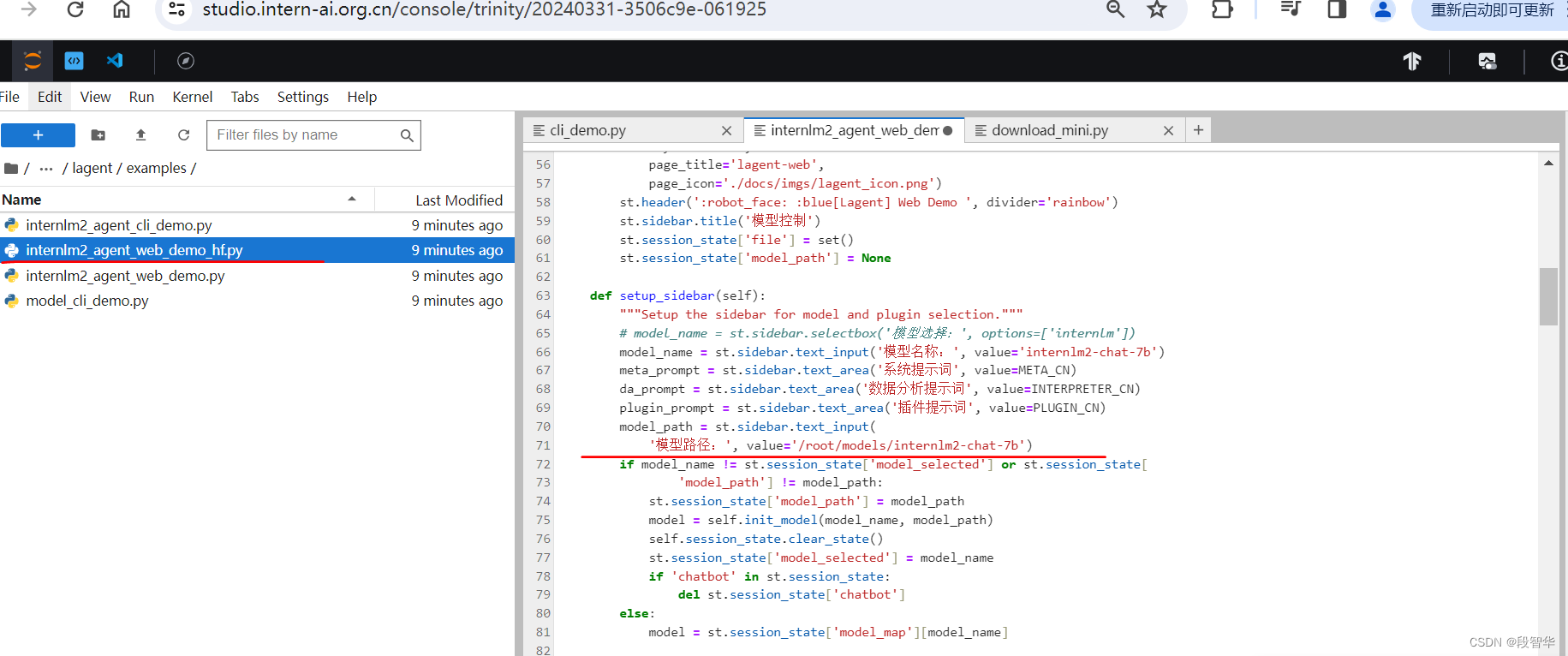The height and width of the screenshot is (656, 1568).
Task: Close unsaved internlm2_agent_web_demo tab via dot
Action: coord(948,130)
